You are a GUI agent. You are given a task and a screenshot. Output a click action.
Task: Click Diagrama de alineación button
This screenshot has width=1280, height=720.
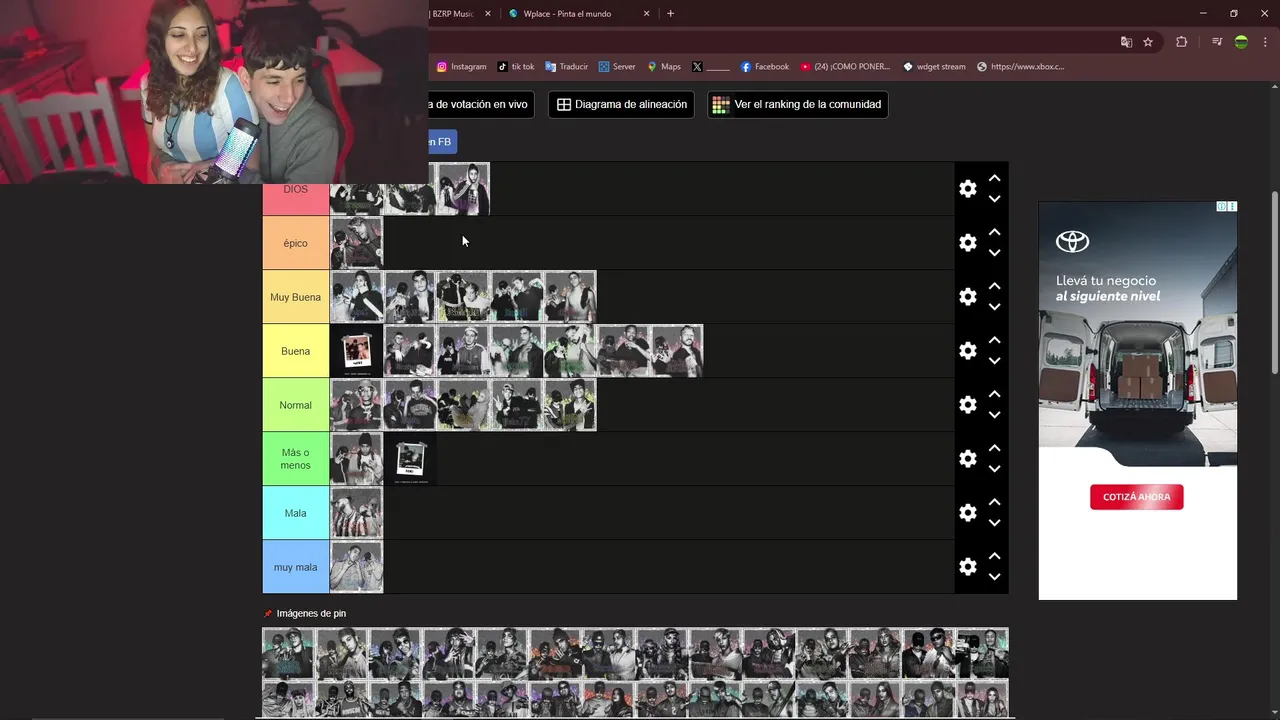click(621, 104)
